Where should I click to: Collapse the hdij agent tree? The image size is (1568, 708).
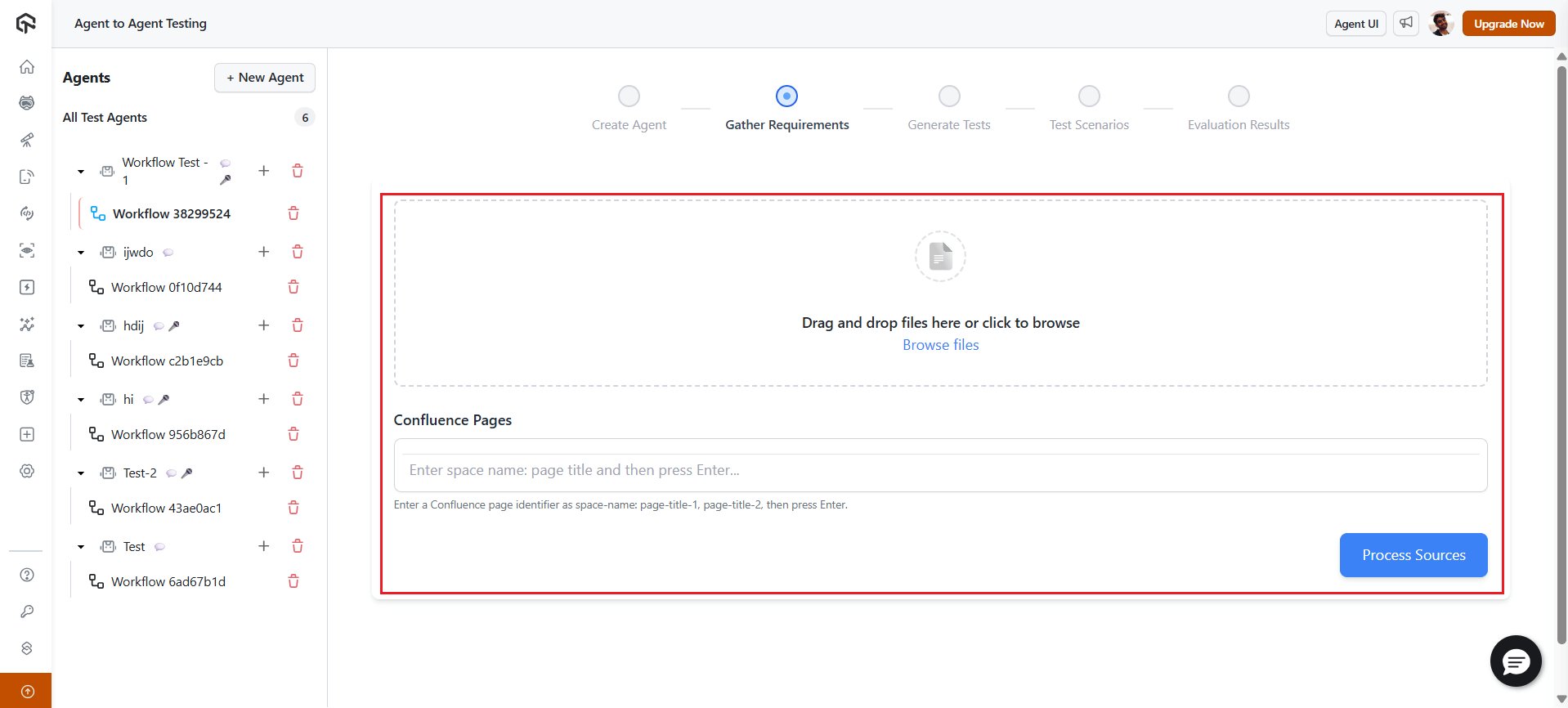81,326
